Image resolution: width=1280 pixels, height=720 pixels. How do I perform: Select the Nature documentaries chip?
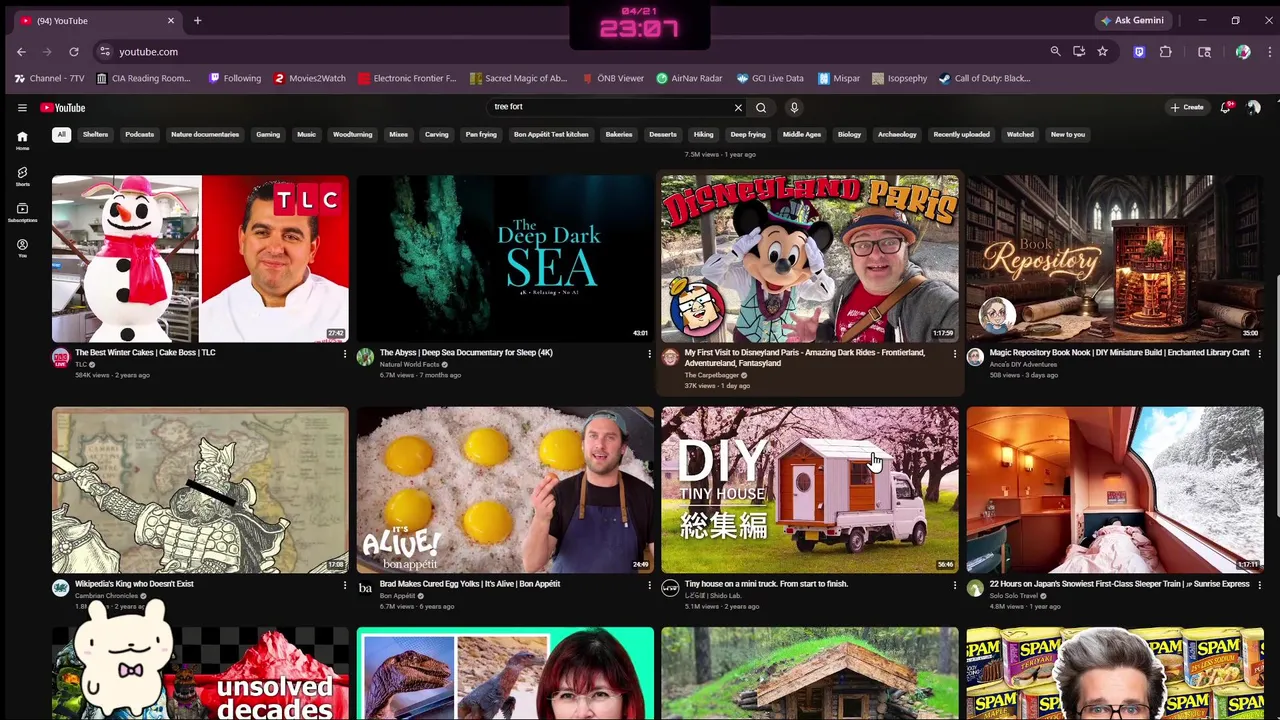pyautogui.click(x=205, y=134)
